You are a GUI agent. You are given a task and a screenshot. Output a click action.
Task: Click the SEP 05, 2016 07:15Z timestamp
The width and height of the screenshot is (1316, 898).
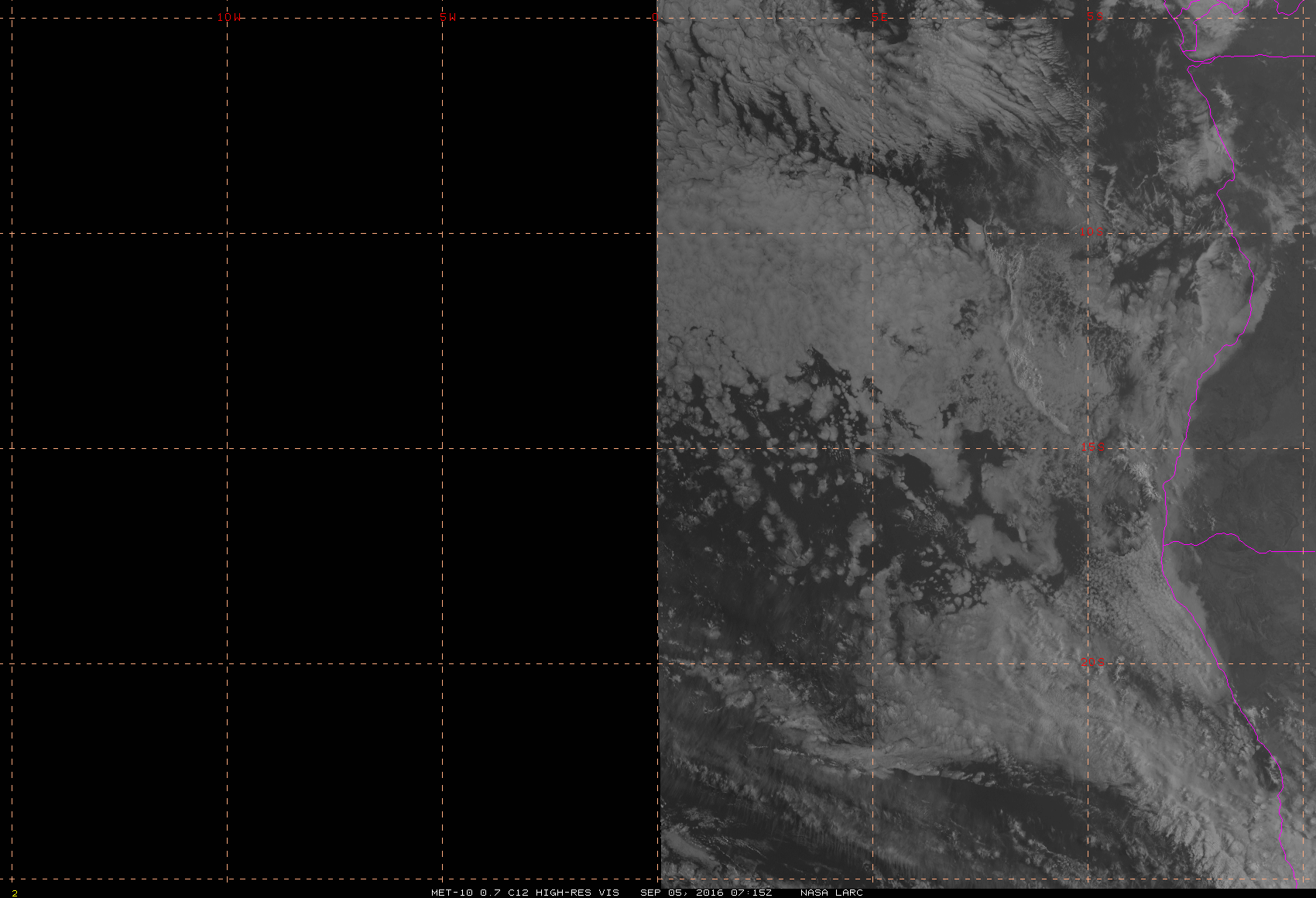(x=706, y=892)
